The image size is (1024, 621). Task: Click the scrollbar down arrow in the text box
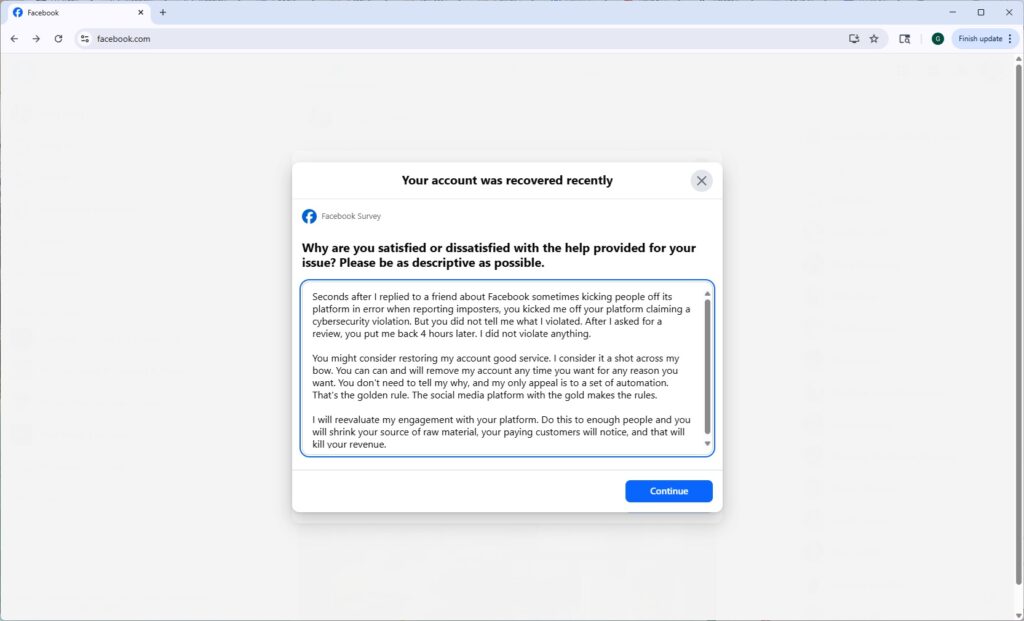coord(707,444)
